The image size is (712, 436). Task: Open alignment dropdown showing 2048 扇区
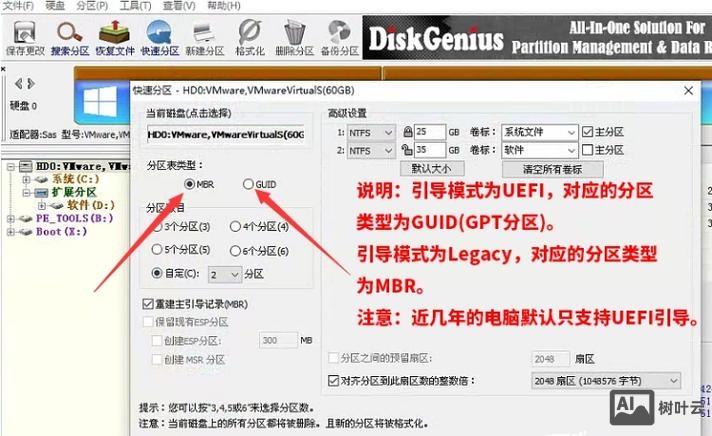[606, 381]
